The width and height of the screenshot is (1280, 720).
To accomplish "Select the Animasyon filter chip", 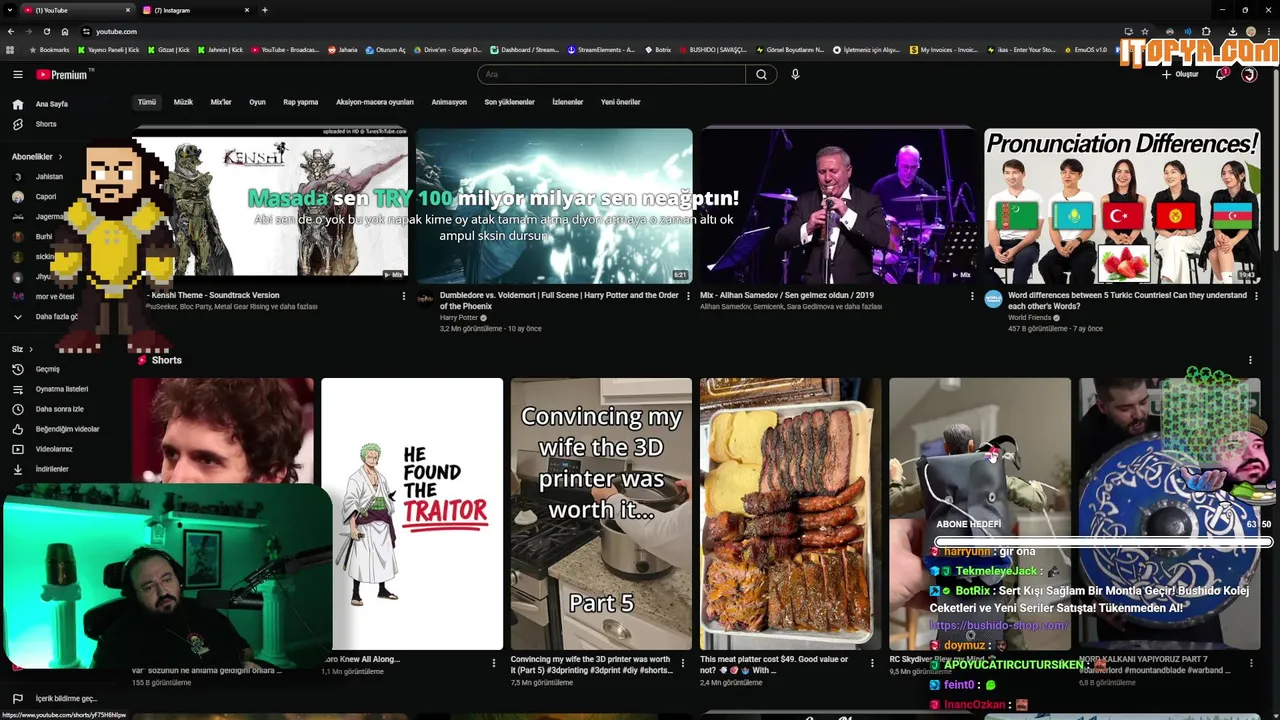I will click(449, 102).
